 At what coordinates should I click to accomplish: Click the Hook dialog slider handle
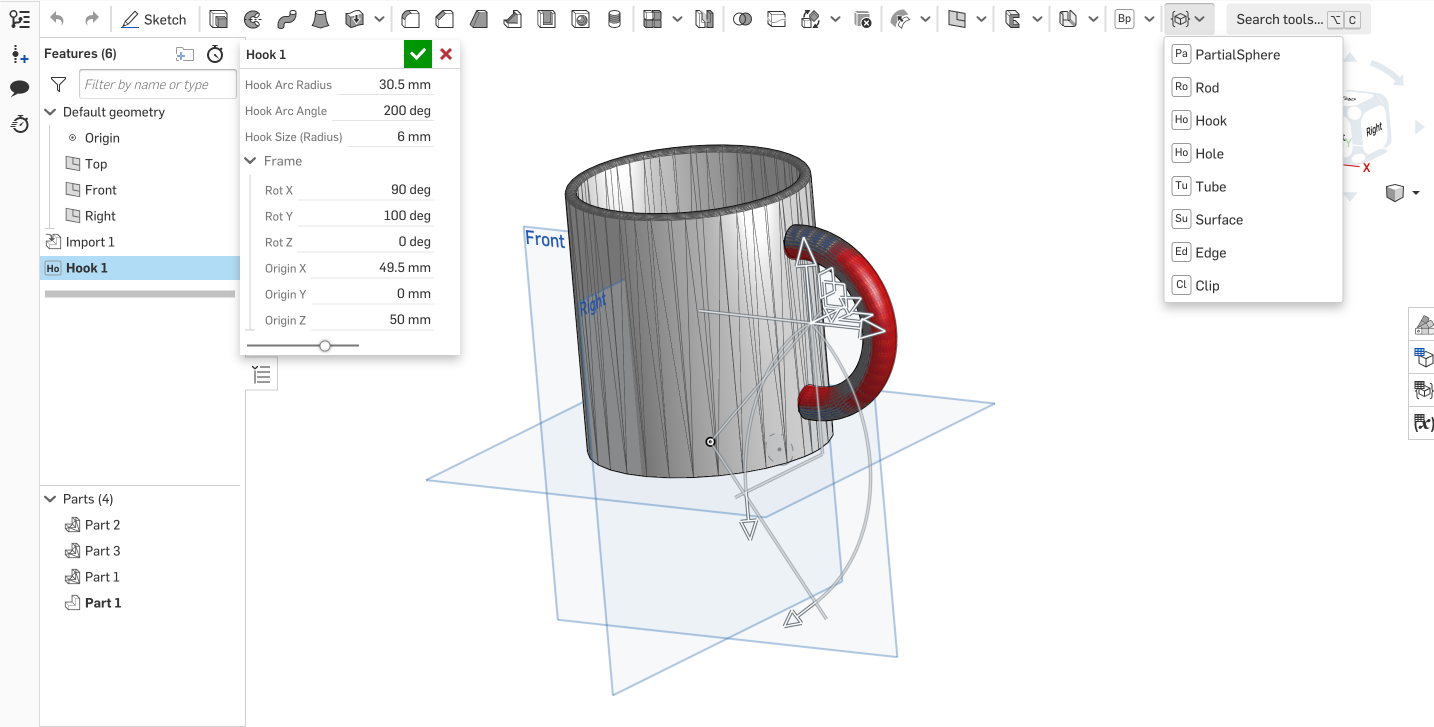(325, 345)
